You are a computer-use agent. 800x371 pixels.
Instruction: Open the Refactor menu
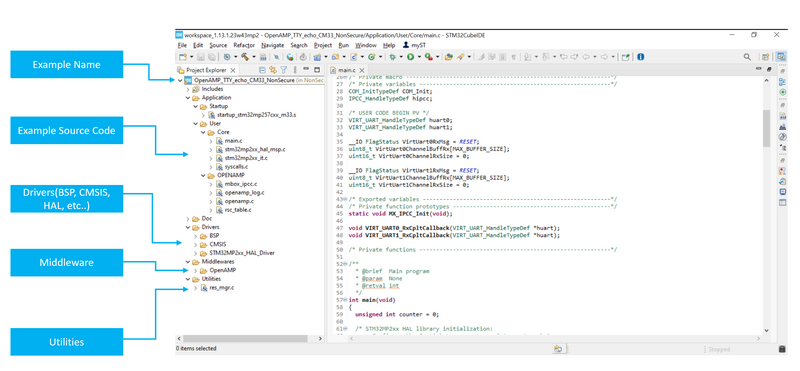244,45
